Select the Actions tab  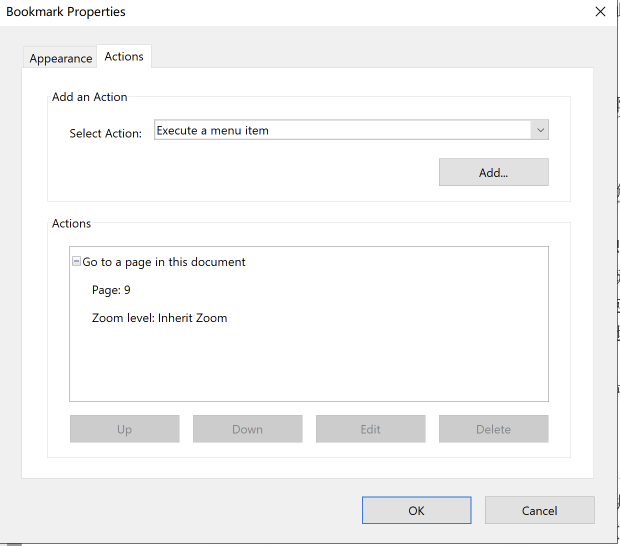(124, 57)
